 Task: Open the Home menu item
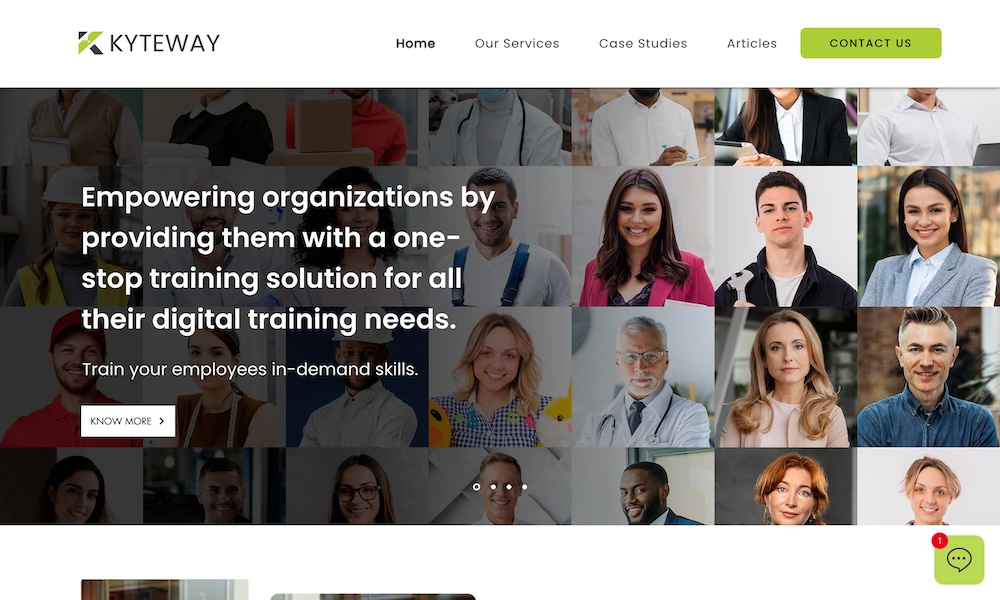click(x=415, y=43)
